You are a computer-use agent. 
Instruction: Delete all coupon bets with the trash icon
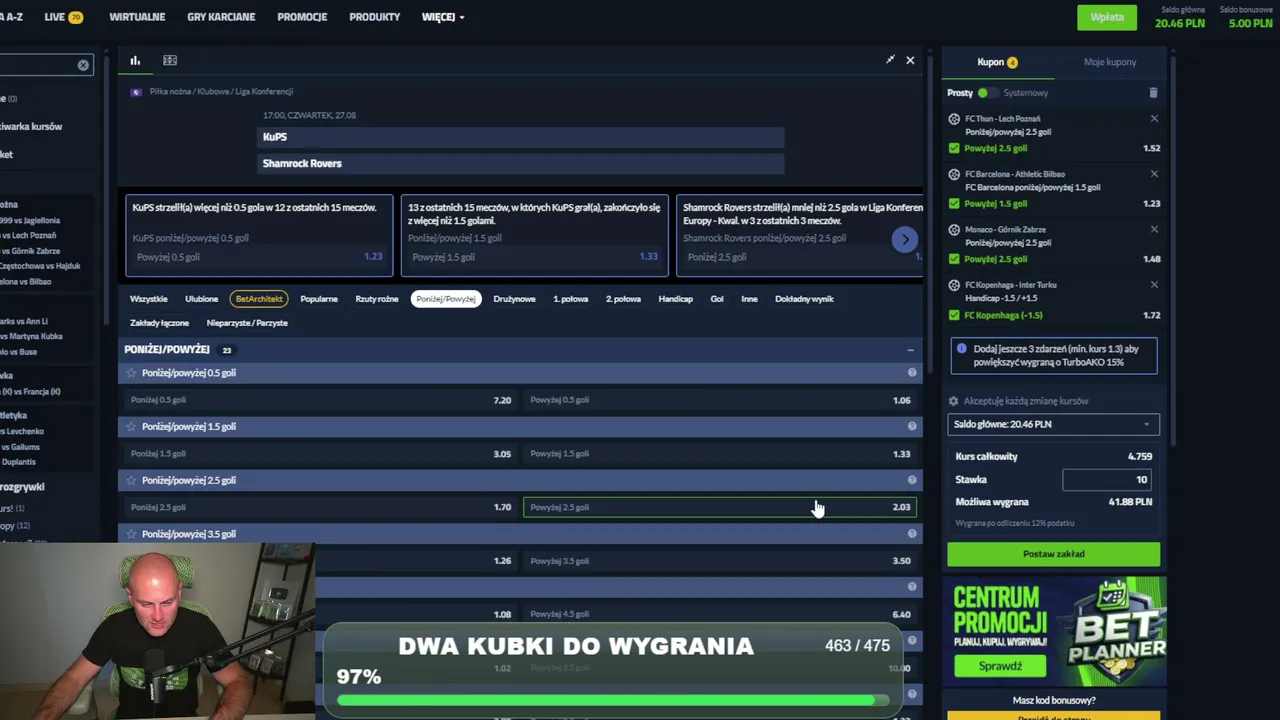(x=1153, y=93)
